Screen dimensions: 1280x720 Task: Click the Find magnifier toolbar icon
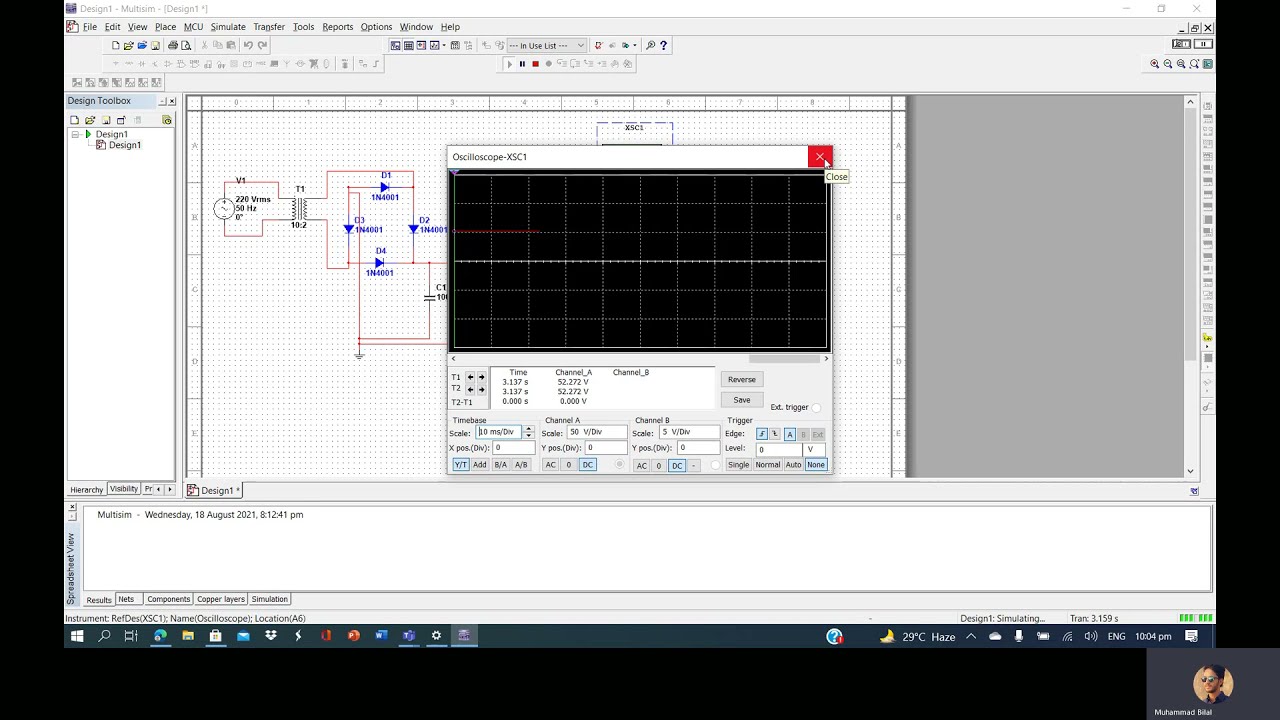point(650,45)
